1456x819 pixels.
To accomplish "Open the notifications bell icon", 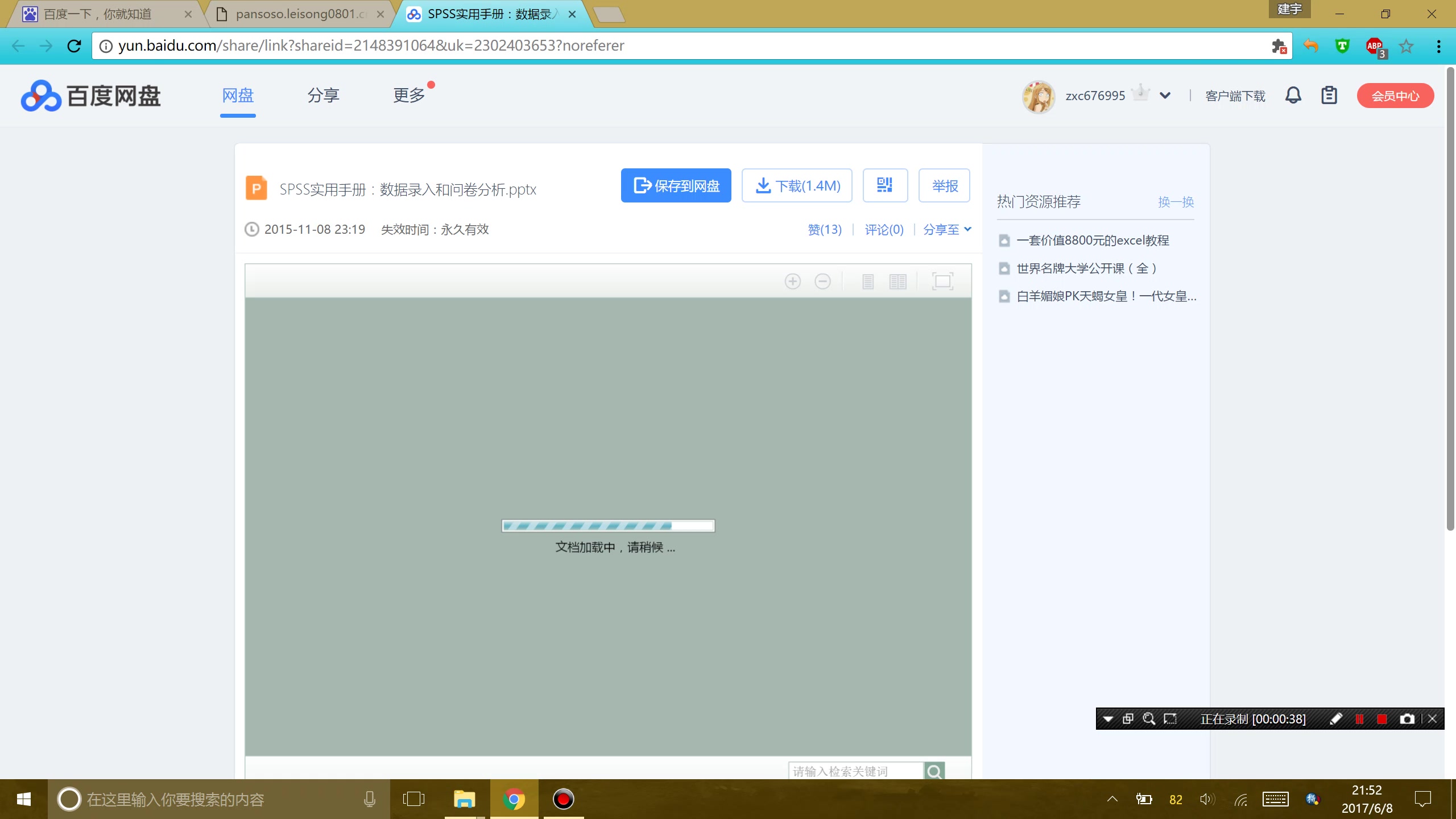I will [x=1293, y=95].
